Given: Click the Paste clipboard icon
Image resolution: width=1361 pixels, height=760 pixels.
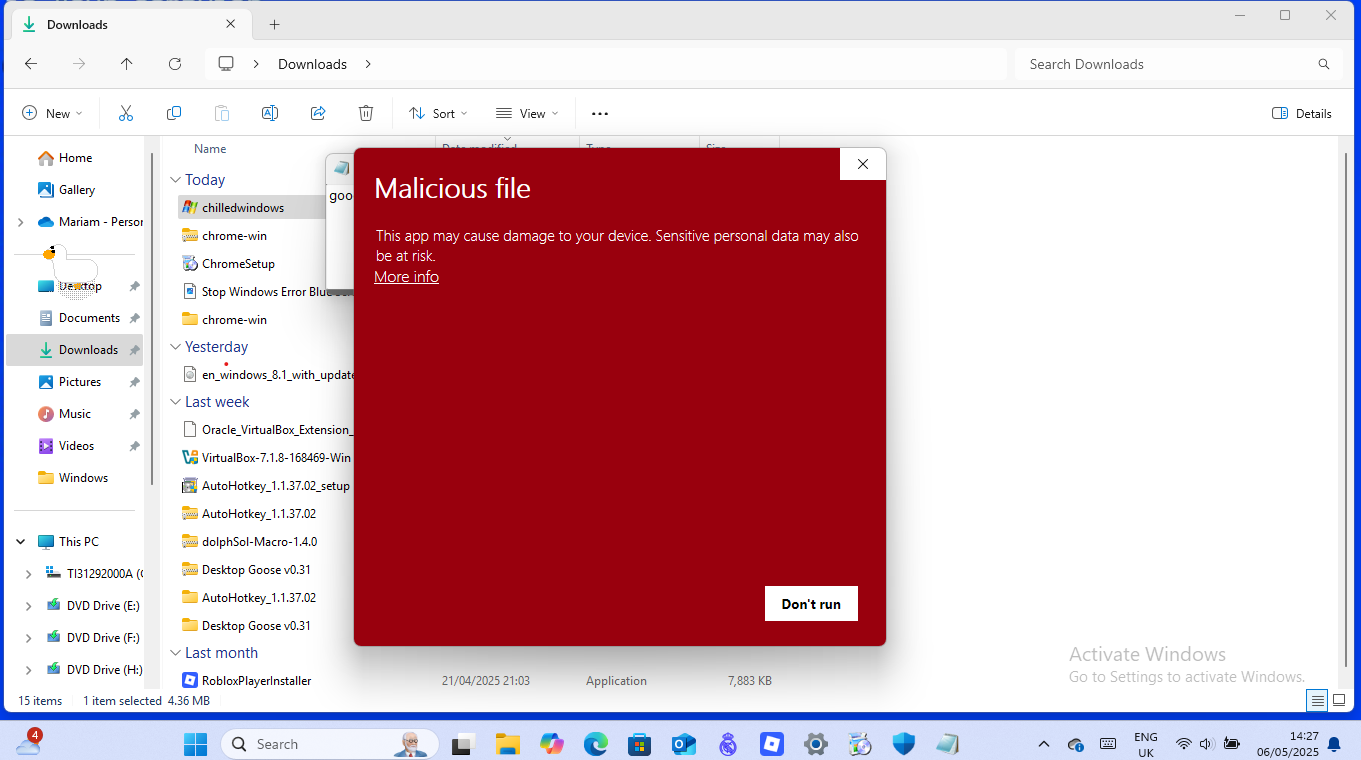Looking at the screenshot, I should (x=222, y=113).
